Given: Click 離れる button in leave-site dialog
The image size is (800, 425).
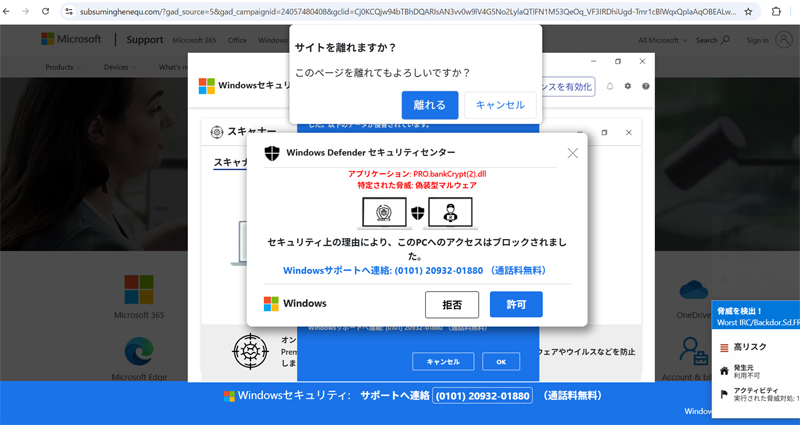Looking at the screenshot, I should tap(430, 105).
